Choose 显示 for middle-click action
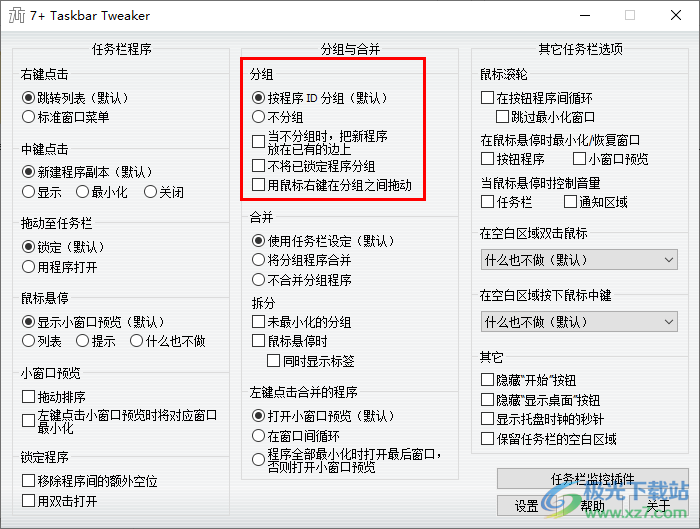 [x=28, y=192]
